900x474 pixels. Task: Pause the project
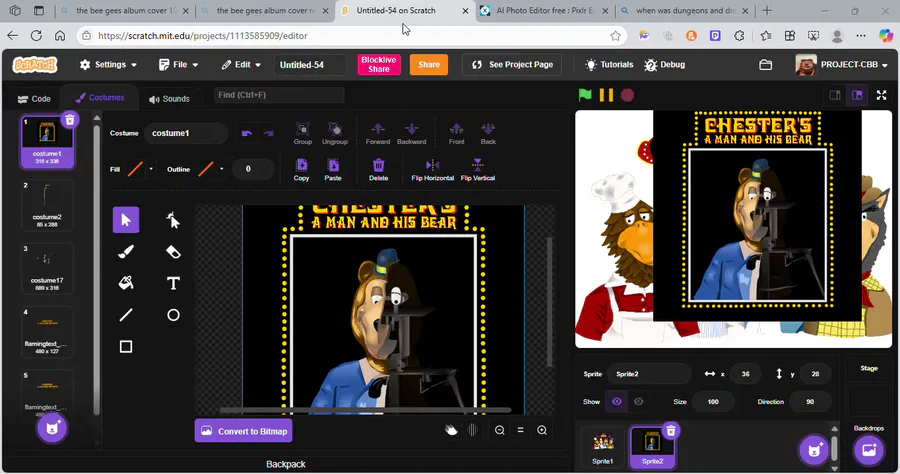[x=606, y=95]
